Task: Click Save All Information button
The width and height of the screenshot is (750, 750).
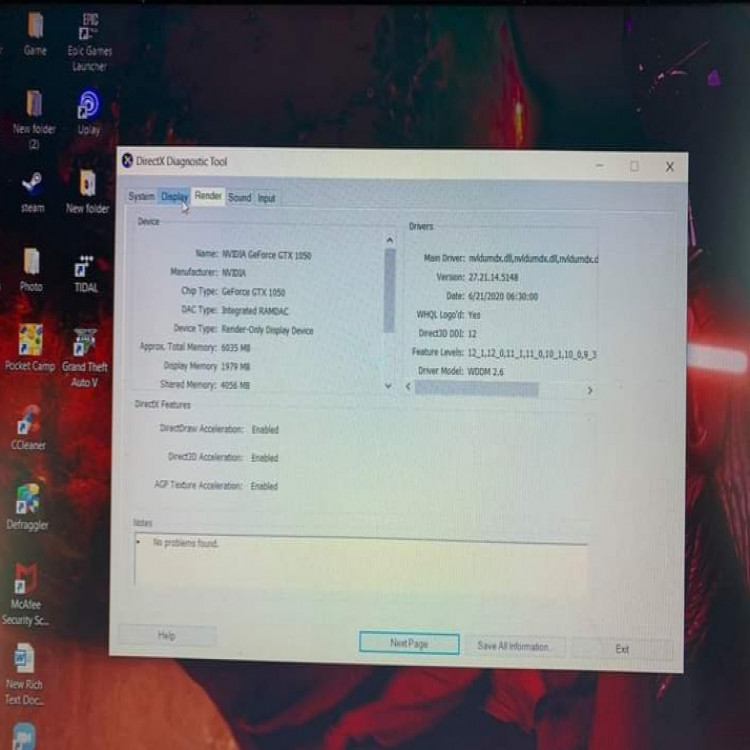Action: point(513,646)
